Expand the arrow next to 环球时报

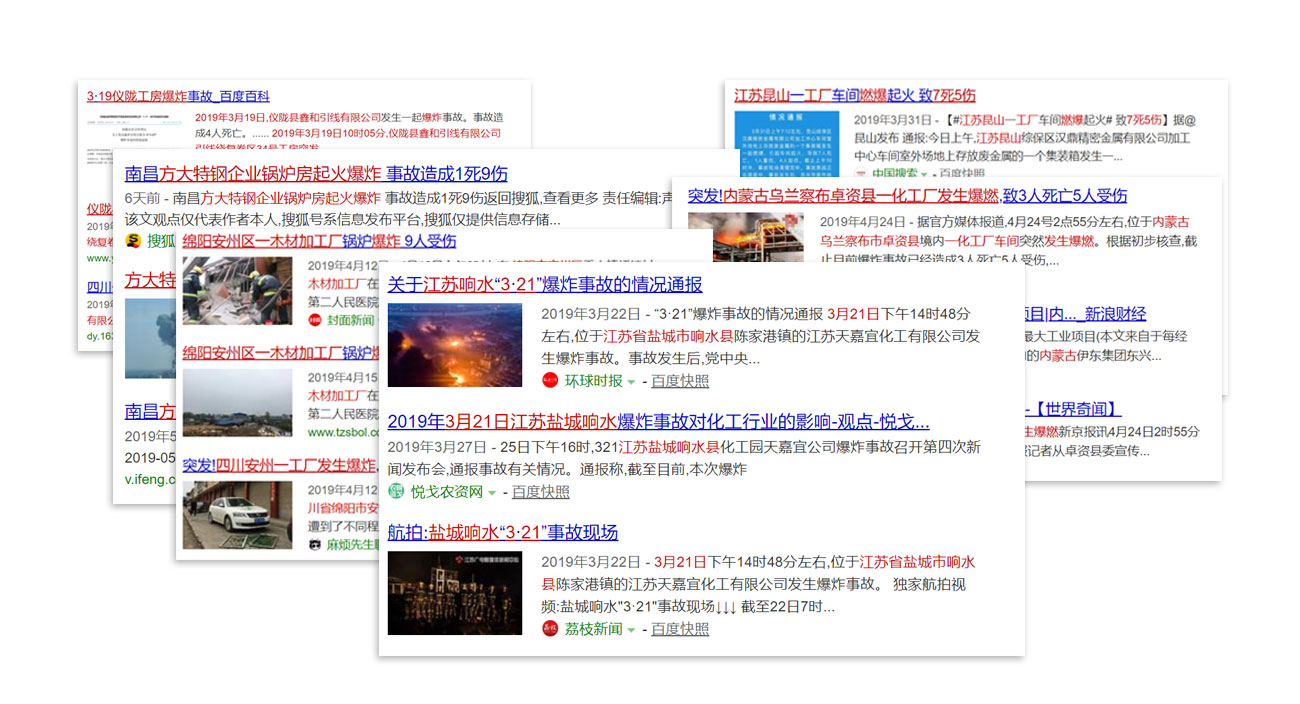coord(632,382)
